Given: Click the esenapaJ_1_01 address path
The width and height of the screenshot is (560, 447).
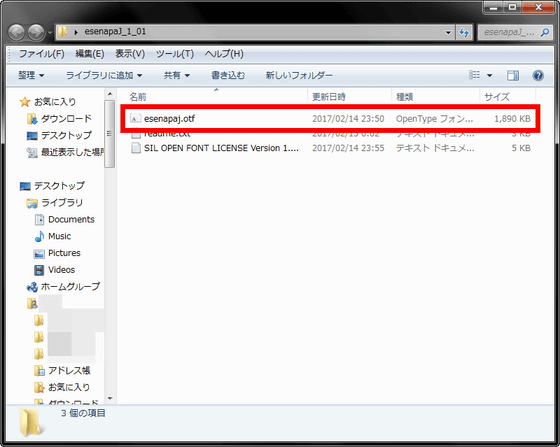Looking at the screenshot, I should click(x=115, y=32).
